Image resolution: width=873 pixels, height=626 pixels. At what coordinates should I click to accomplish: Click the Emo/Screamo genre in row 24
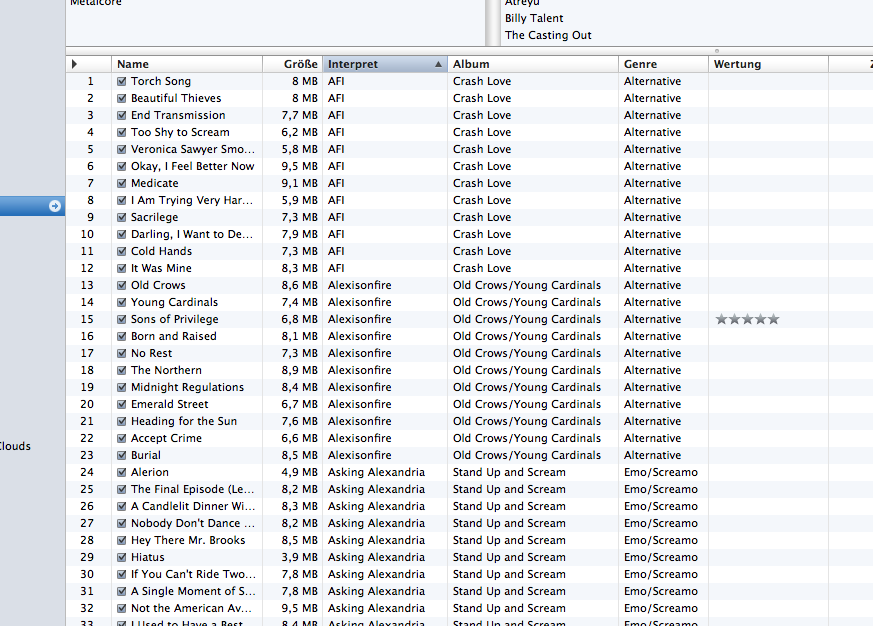click(660, 472)
